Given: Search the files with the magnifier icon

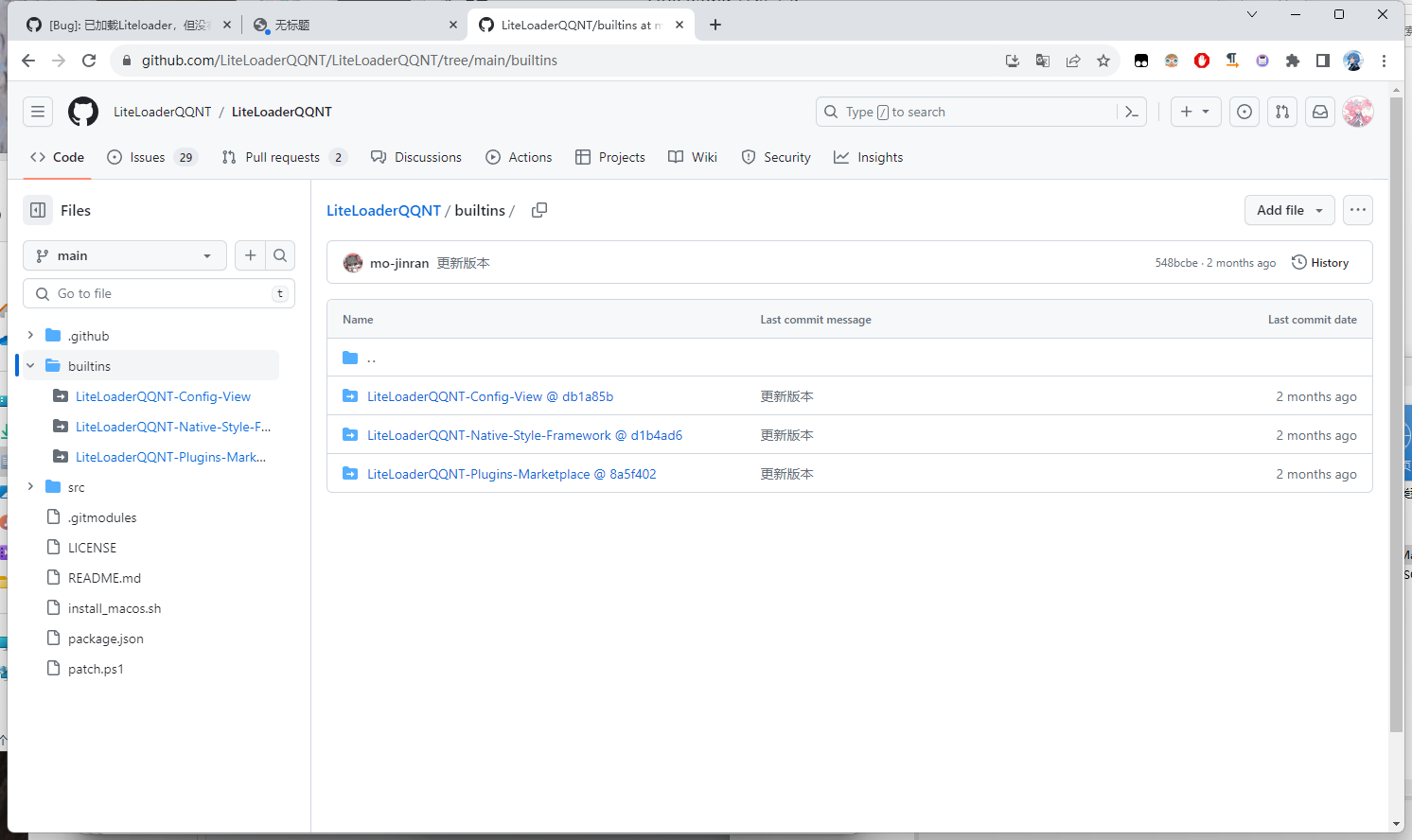Looking at the screenshot, I should point(280,255).
